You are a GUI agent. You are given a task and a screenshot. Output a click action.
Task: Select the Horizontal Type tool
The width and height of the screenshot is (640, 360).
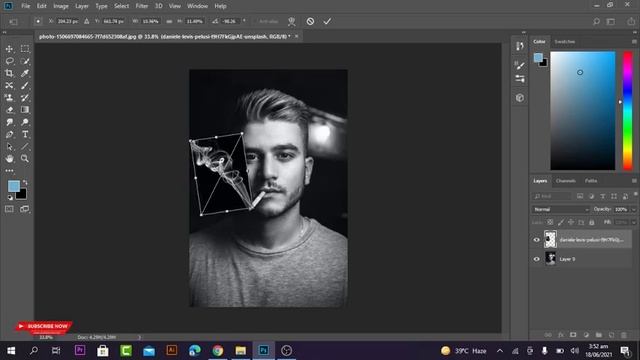(x=25, y=134)
